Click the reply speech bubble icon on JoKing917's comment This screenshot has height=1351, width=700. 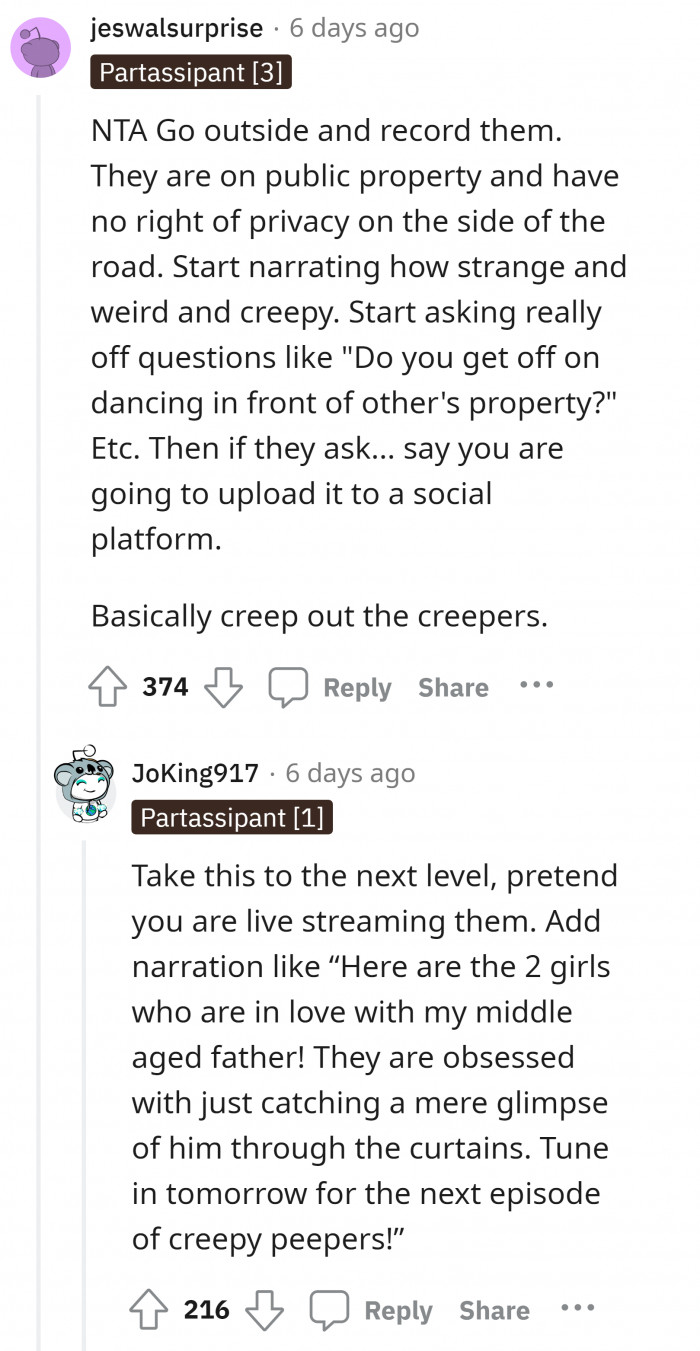coord(330,1308)
